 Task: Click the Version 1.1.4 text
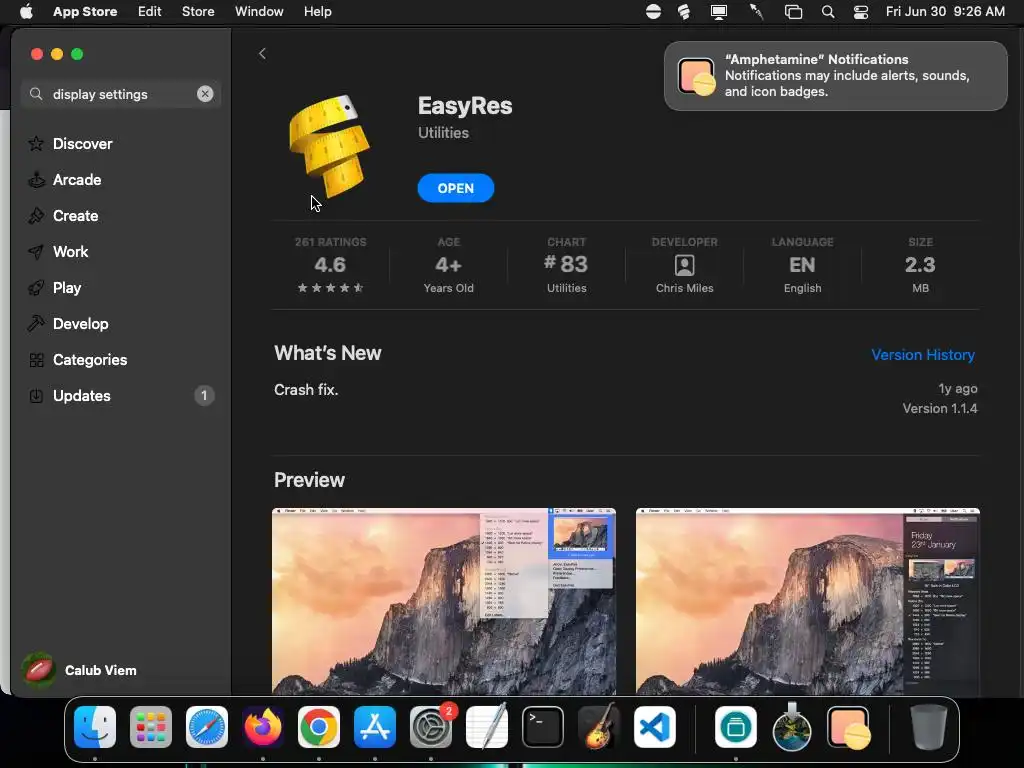[x=940, y=408]
